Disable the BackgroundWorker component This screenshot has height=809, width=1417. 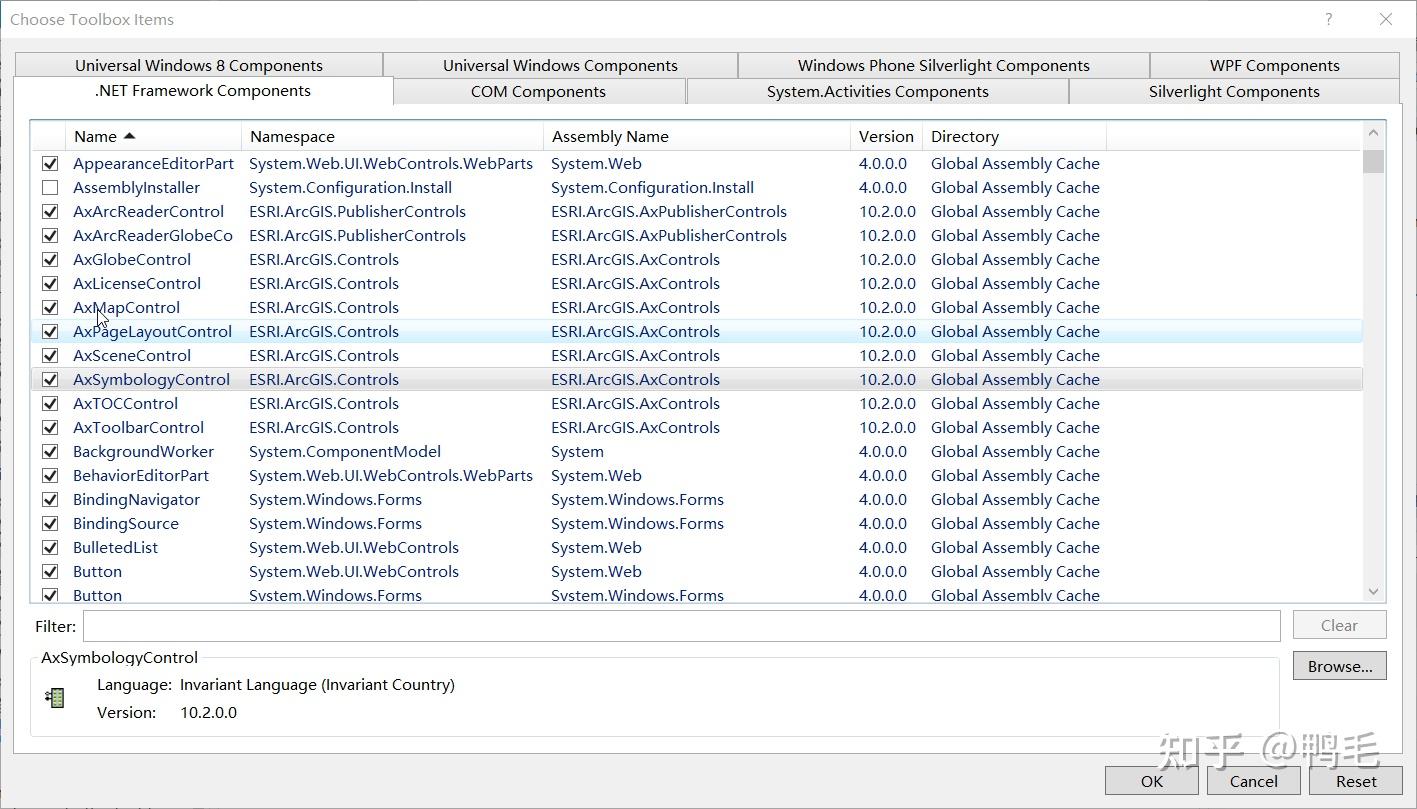point(49,451)
